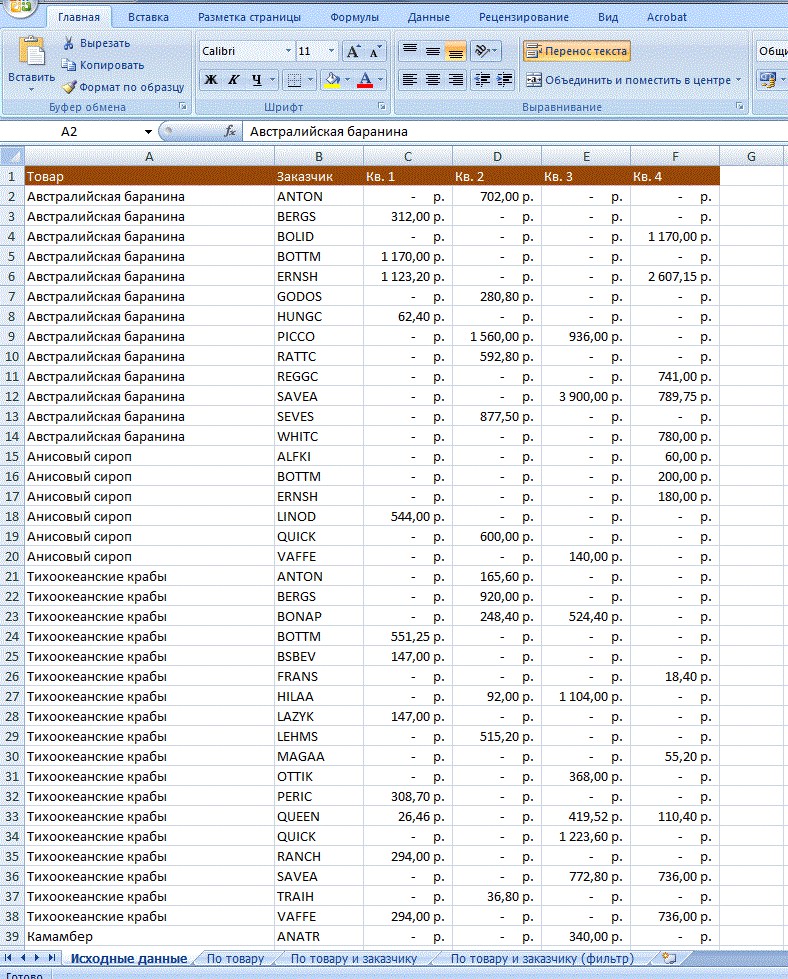The image size is (788, 979).
Task: Align text to bottom
Action: click(x=456, y=51)
